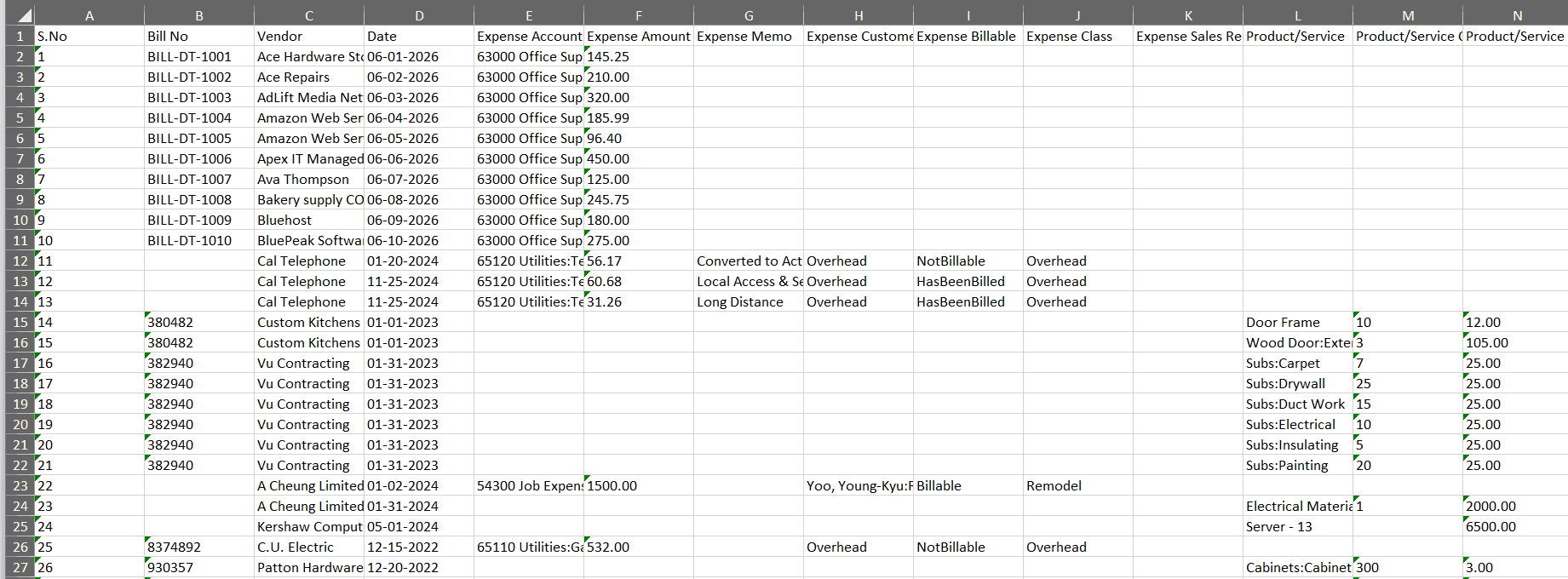
Task: Select column K header
Action: [1188, 15]
